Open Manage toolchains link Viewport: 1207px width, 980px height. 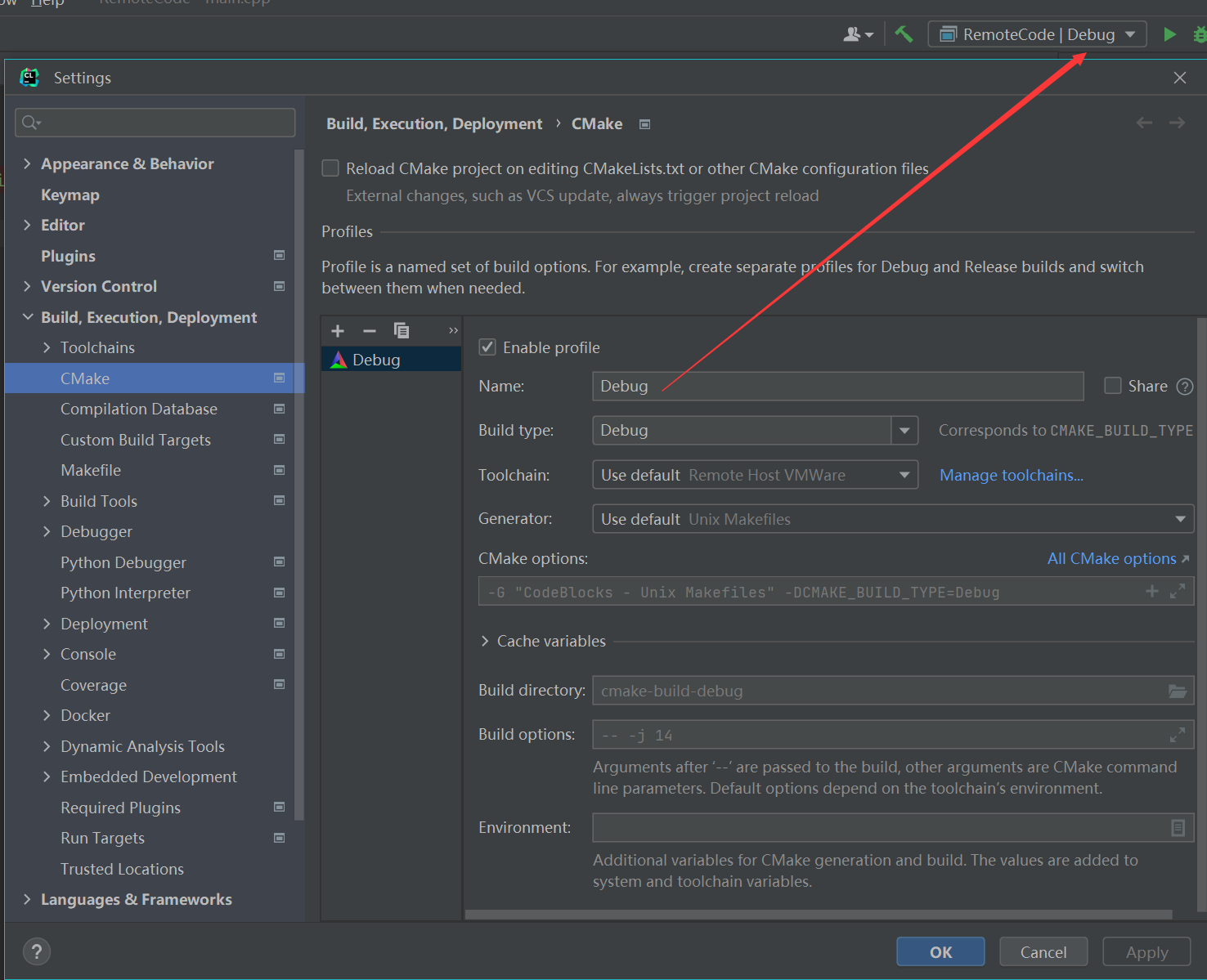pyautogui.click(x=1012, y=475)
